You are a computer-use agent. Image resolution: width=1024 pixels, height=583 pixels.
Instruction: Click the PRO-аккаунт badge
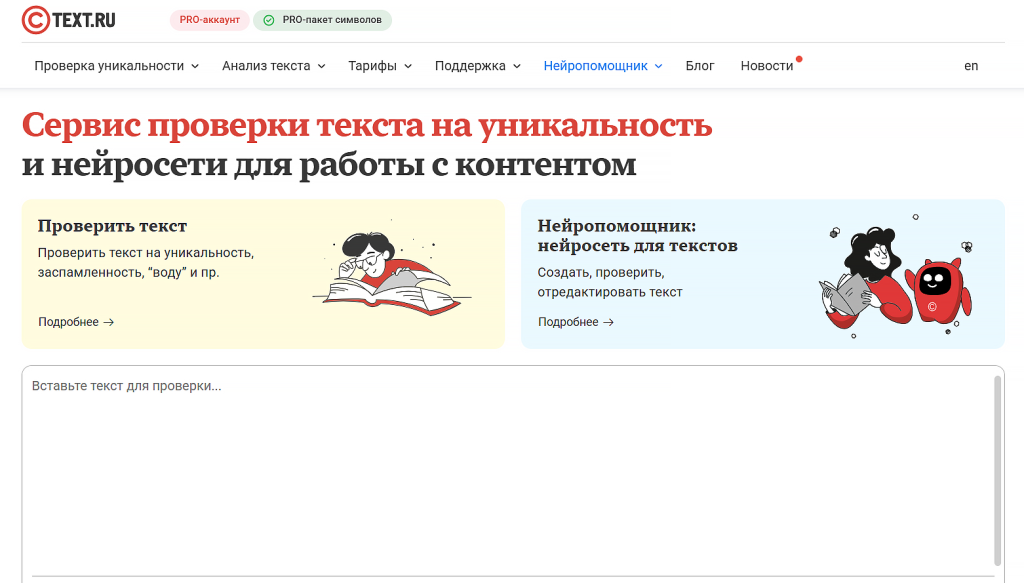point(208,20)
